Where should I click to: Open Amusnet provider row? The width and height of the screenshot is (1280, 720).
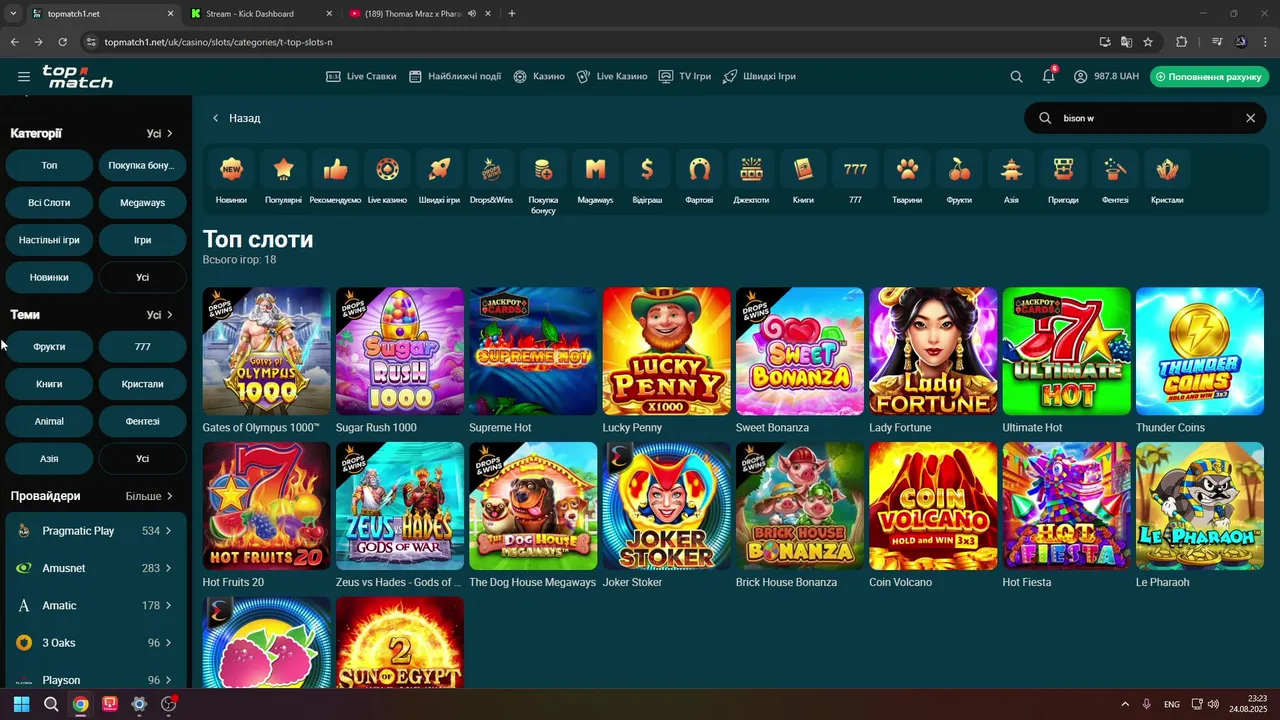coord(95,568)
